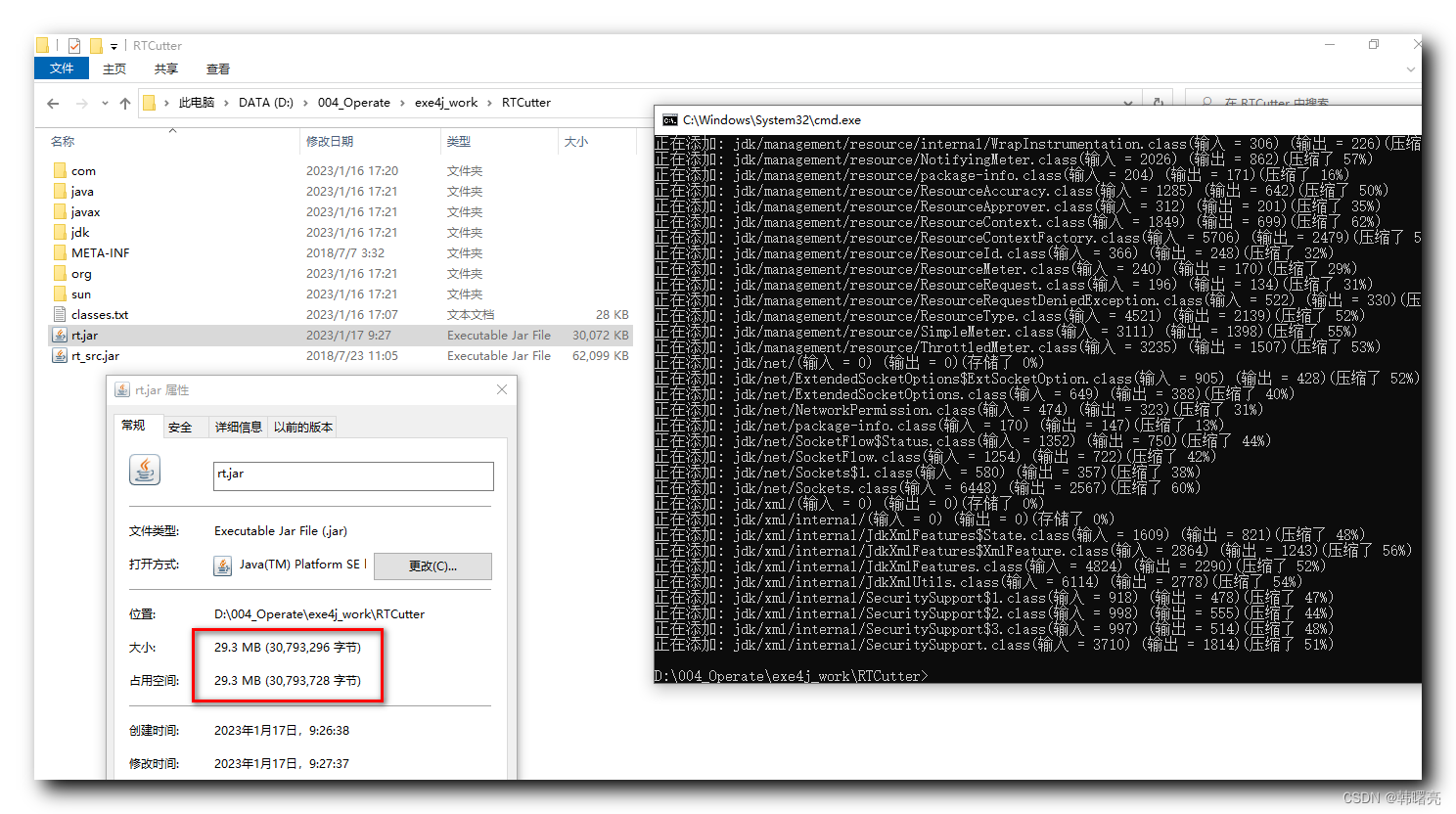The image size is (1456, 814).
Task: Expand the chevron after 004_Operate
Action: pos(402,103)
